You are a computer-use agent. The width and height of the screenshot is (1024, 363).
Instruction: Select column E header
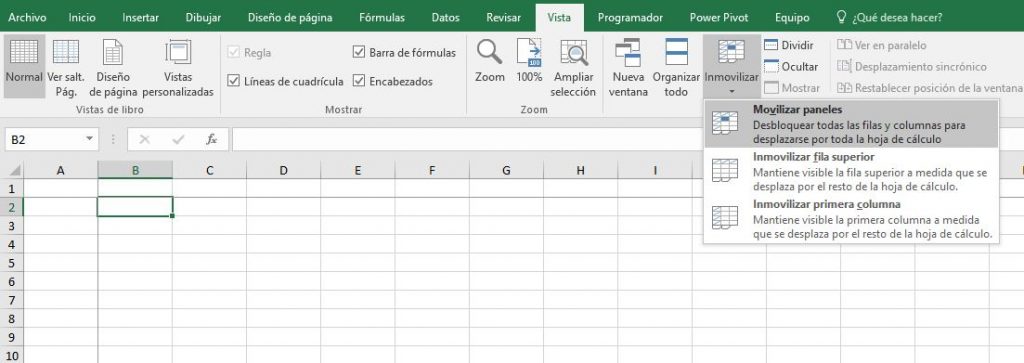coord(358,171)
